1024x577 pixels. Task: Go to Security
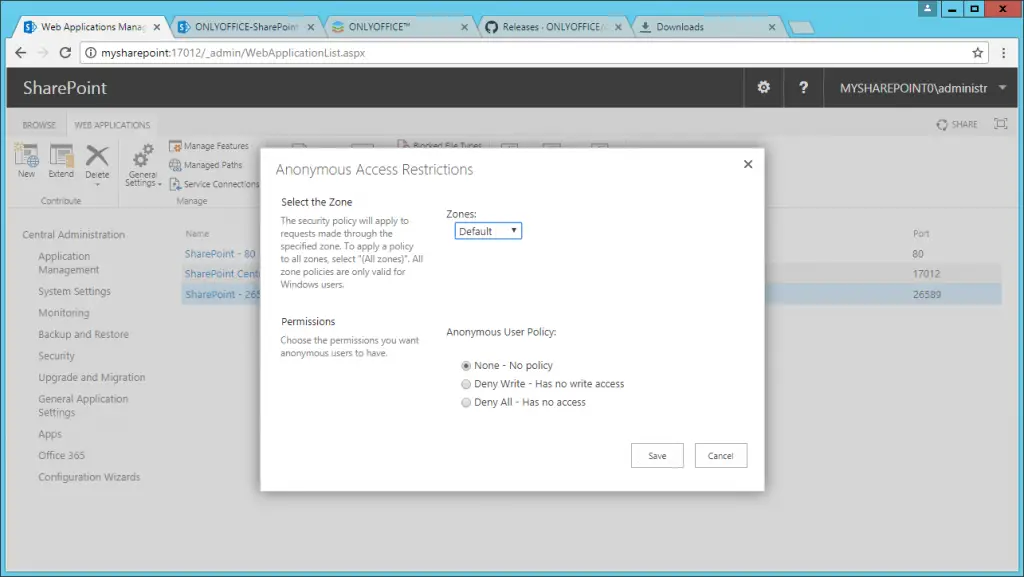(x=56, y=356)
